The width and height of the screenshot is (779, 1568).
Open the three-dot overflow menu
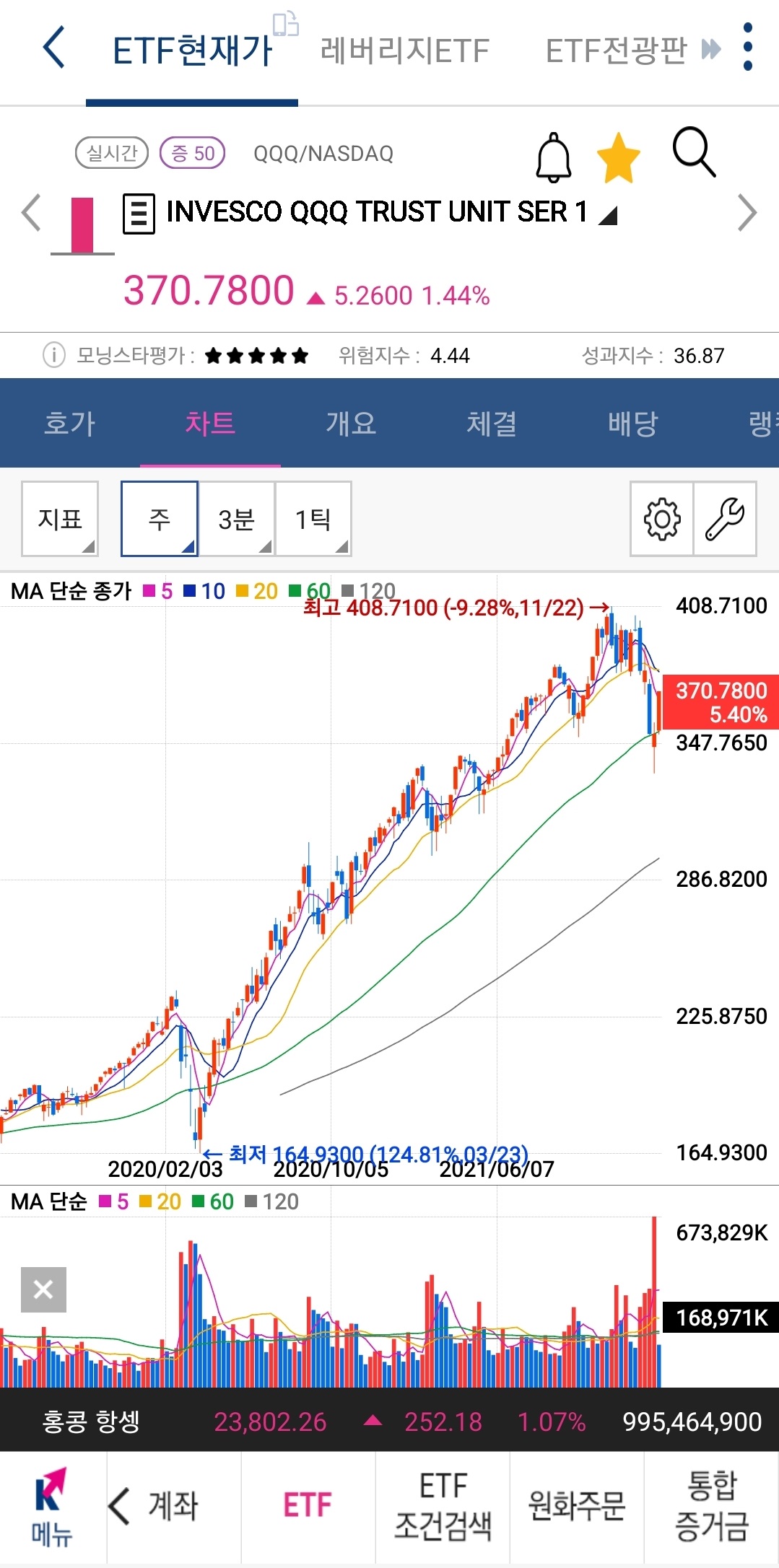[x=748, y=48]
